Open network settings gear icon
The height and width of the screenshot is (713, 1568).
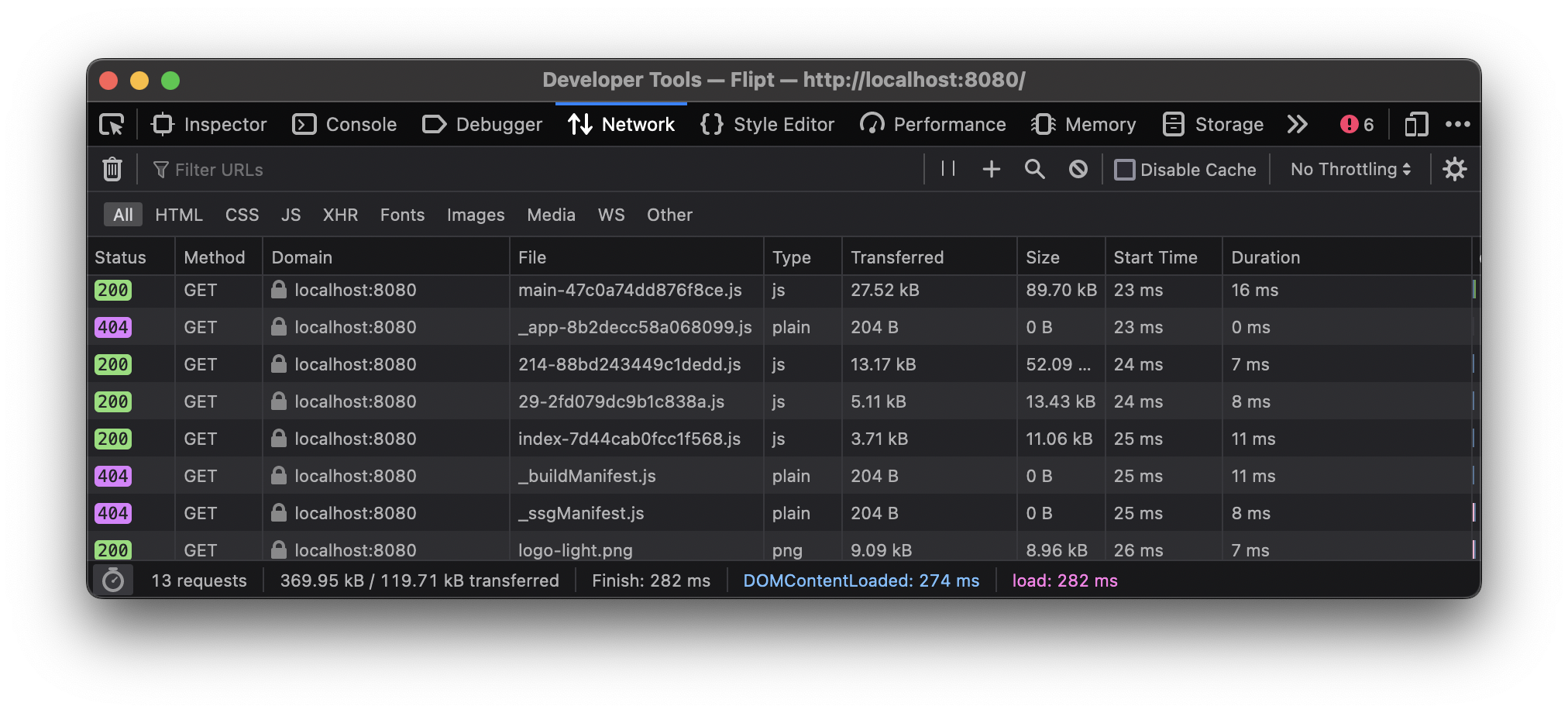tap(1455, 169)
